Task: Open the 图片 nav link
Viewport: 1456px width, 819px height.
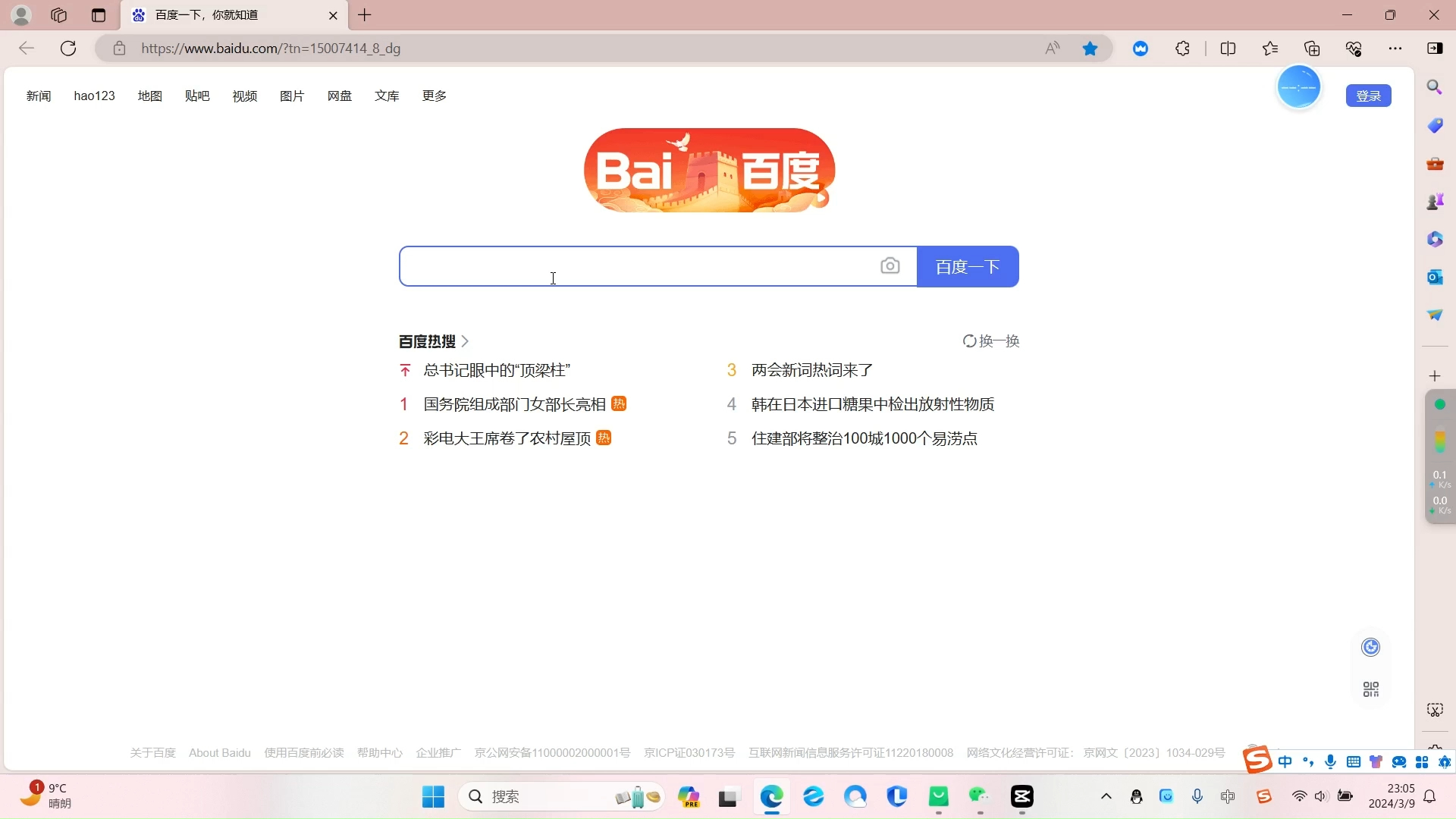Action: (x=292, y=96)
